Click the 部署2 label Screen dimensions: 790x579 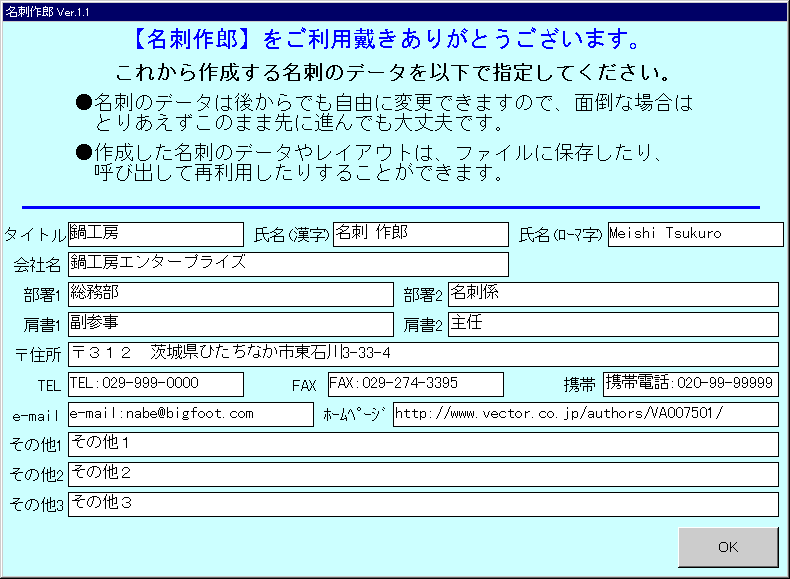click(x=423, y=295)
